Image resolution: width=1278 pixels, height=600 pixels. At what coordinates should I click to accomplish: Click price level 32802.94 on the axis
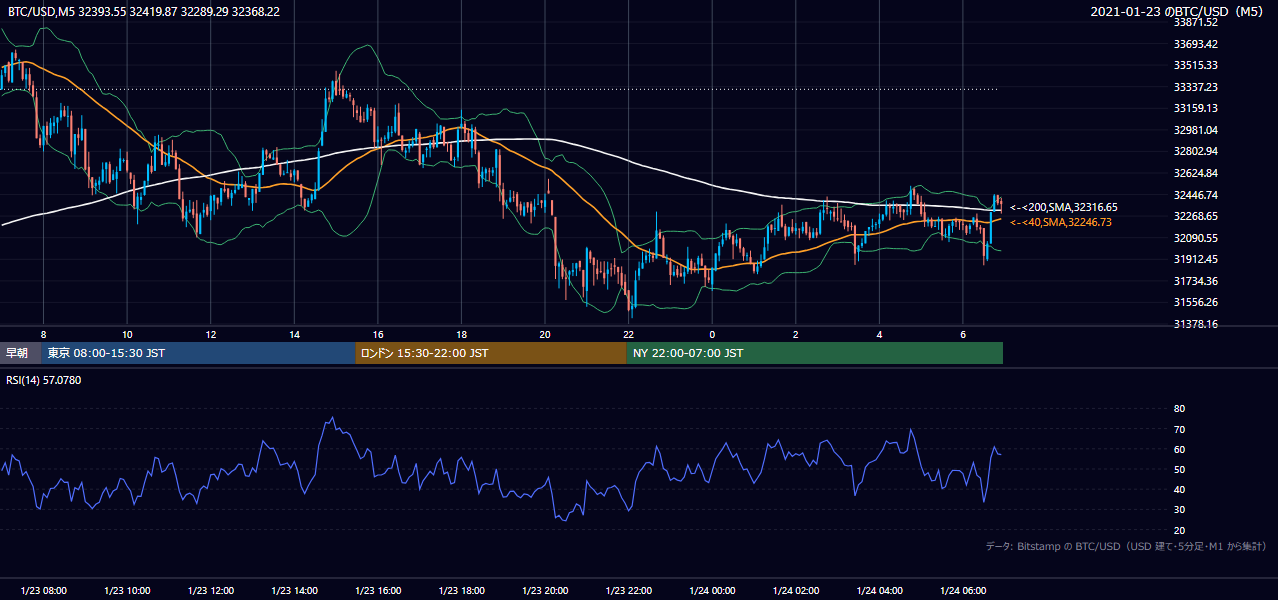pos(1195,151)
